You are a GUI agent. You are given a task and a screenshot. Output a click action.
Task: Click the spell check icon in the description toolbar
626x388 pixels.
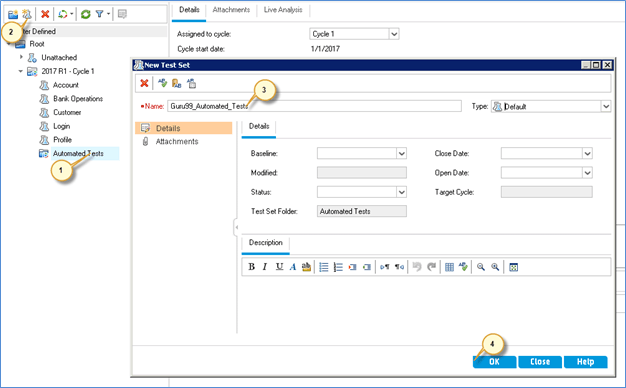463,267
